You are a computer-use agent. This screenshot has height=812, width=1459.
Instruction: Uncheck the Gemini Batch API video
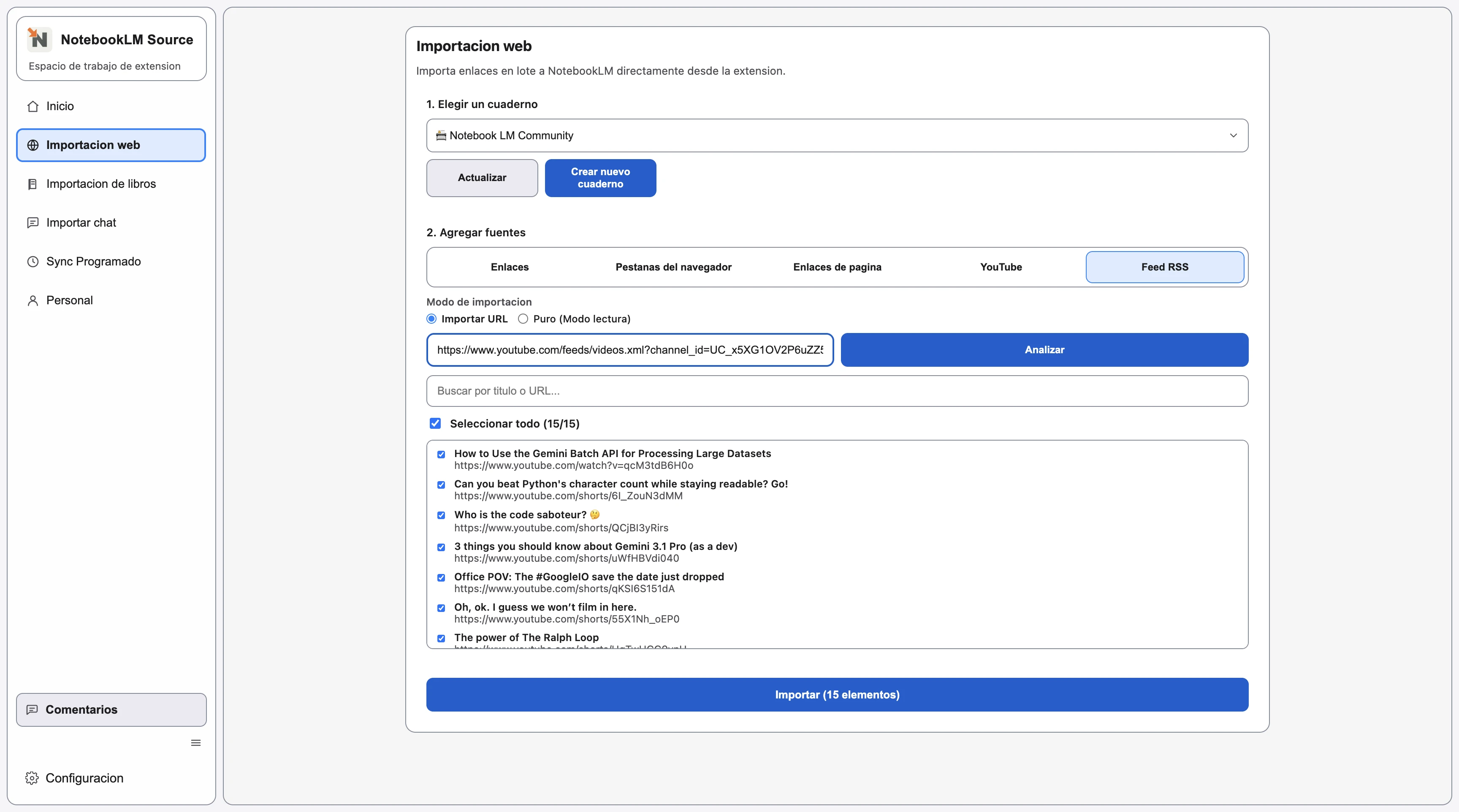pyautogui.click(x=441, y=455)
